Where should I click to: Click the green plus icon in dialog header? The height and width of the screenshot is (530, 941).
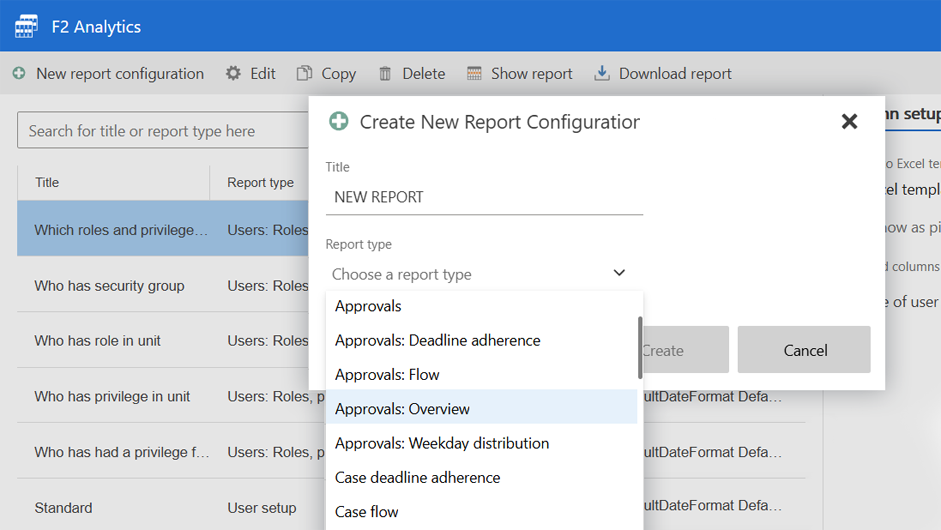click(x=338, y=121)
